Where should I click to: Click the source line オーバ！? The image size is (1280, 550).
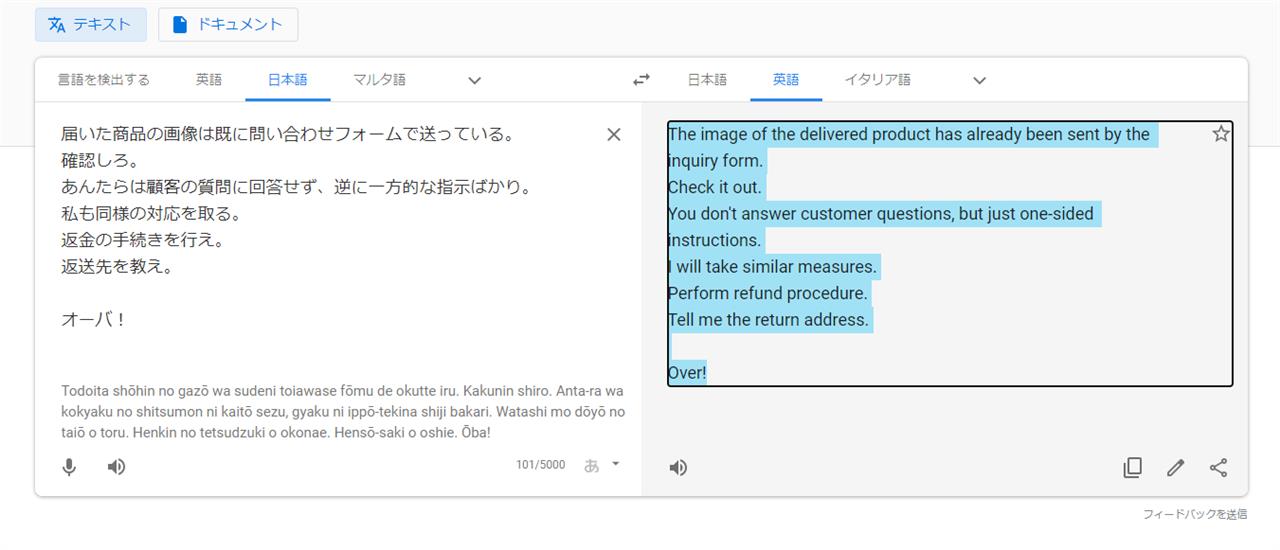pos(93,320)
